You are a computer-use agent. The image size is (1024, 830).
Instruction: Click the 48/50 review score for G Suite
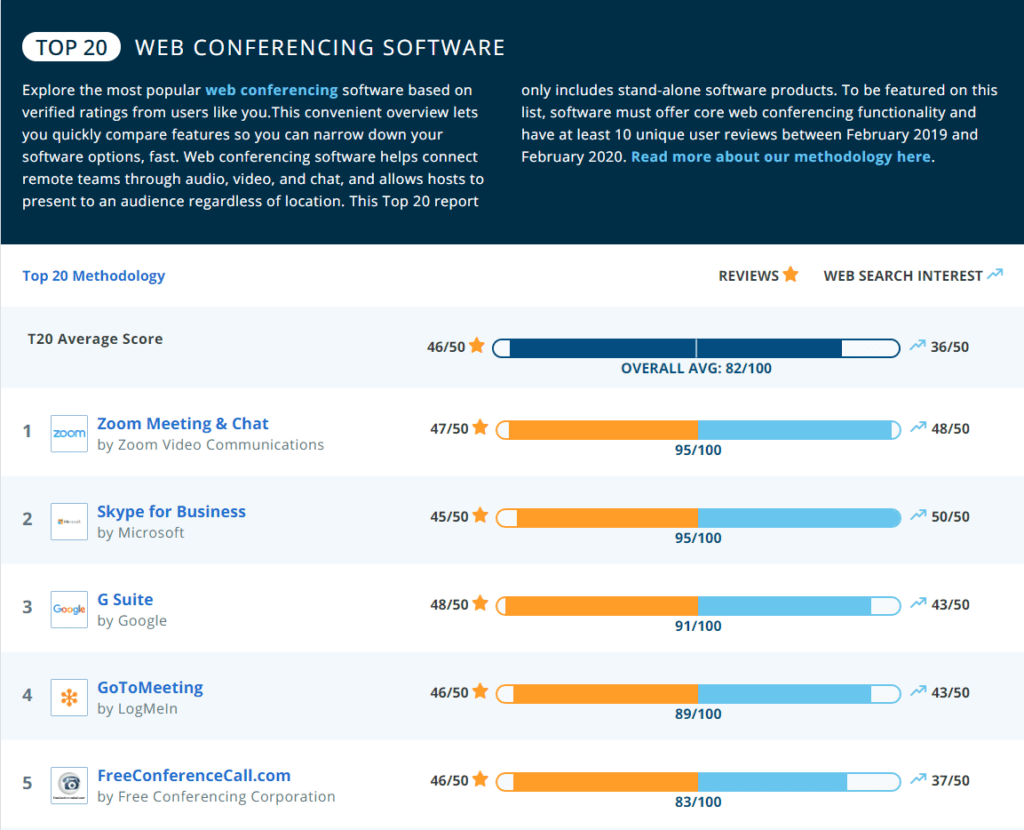(449, 605)
